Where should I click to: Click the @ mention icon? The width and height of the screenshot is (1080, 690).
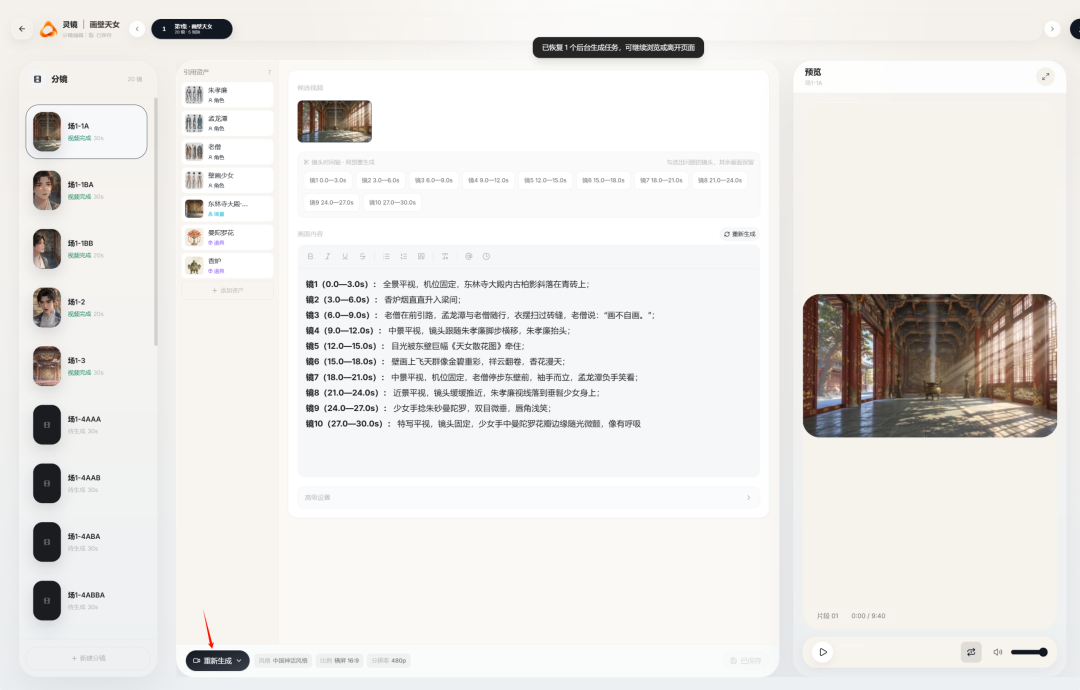pos(468,256)
